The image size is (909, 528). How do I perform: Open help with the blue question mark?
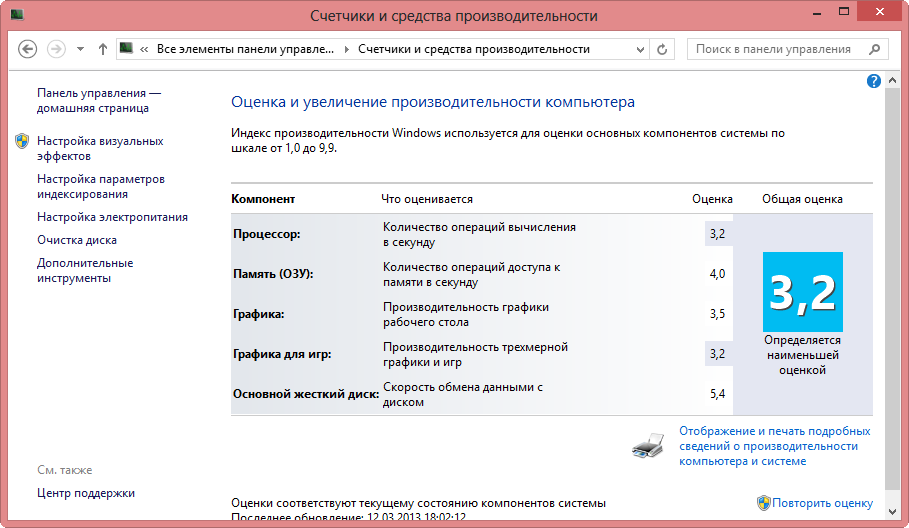874,81
